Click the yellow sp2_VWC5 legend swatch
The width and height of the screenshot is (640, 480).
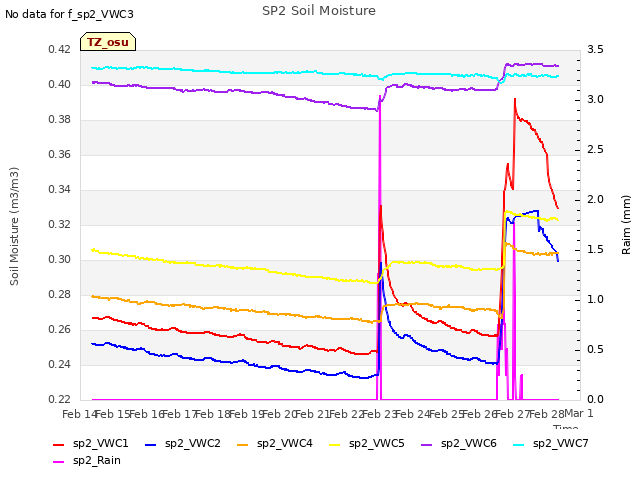[x=335, y=444]
